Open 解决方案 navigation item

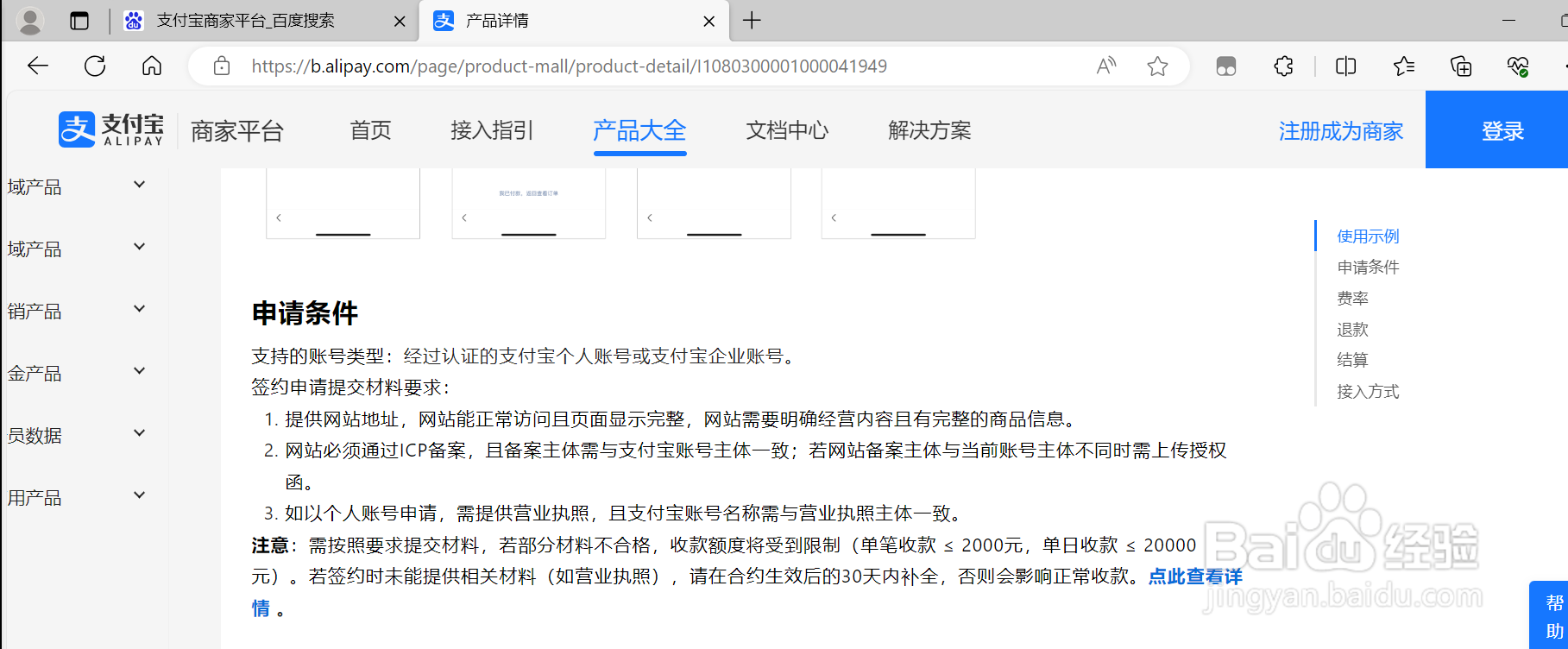pos(929,130)
